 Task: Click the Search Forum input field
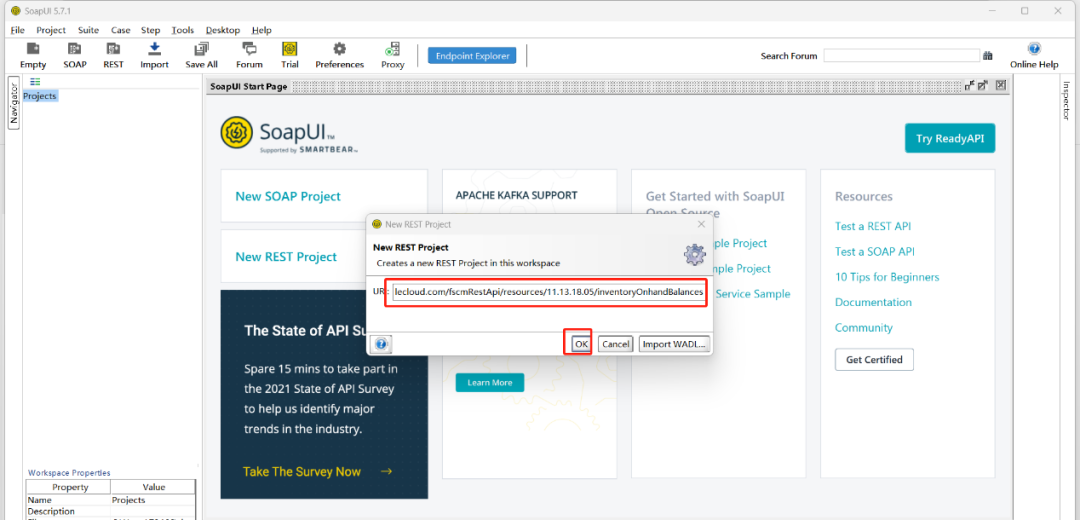[902, 56]
